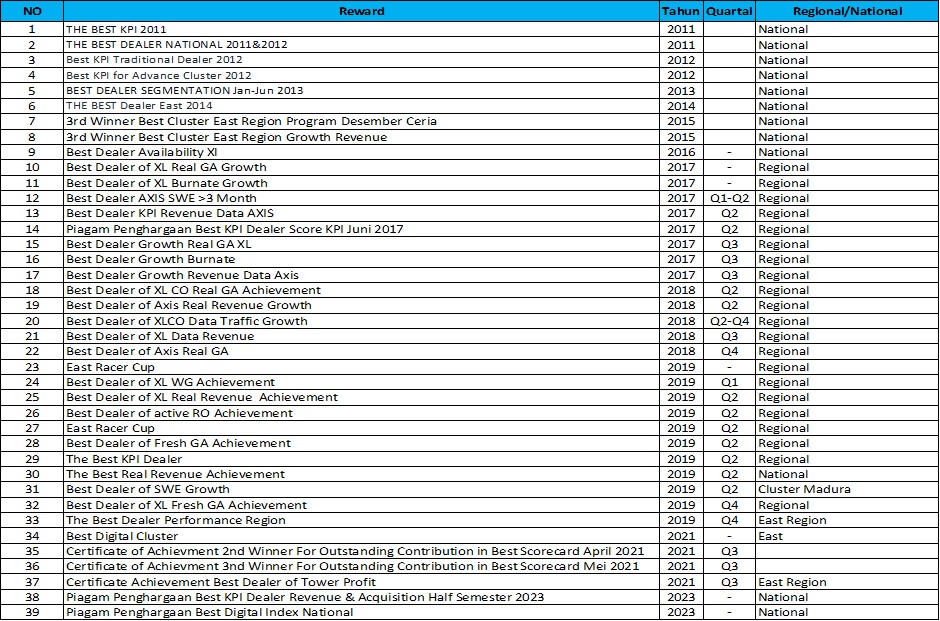Select the "Q1-Q2" quartal cell
Viewport: 940px width, 621px height.
pos(729,198)
